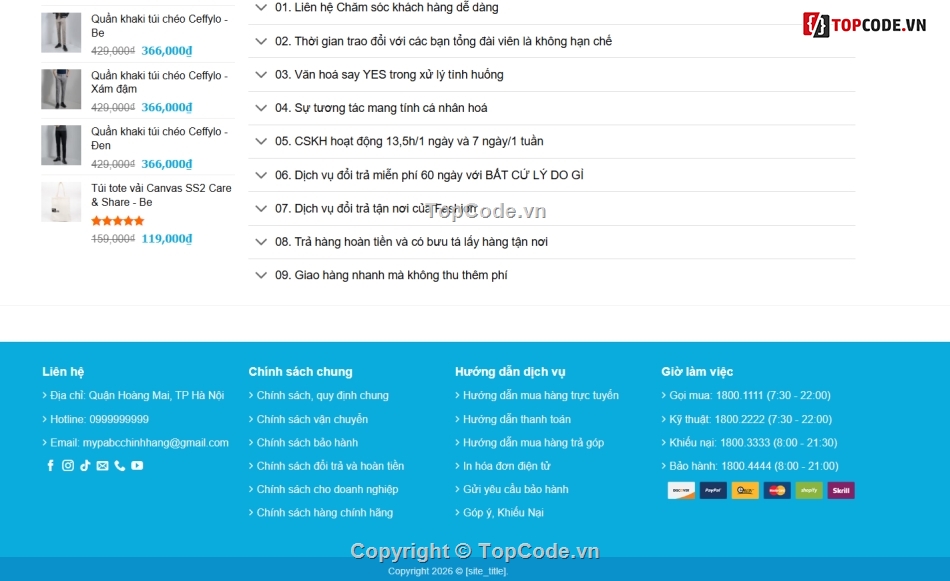This screenshot has height=581, width=950.
Task: Select the email envelope icon in the footer
Action: (103, 465)
